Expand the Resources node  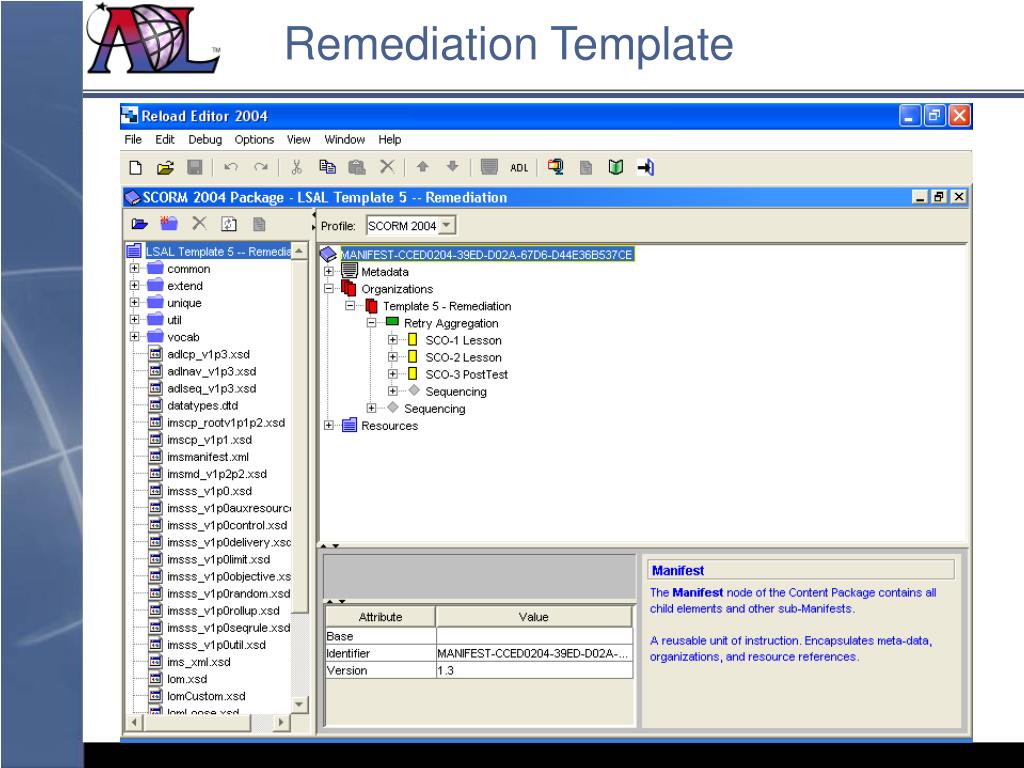(328, 425)
